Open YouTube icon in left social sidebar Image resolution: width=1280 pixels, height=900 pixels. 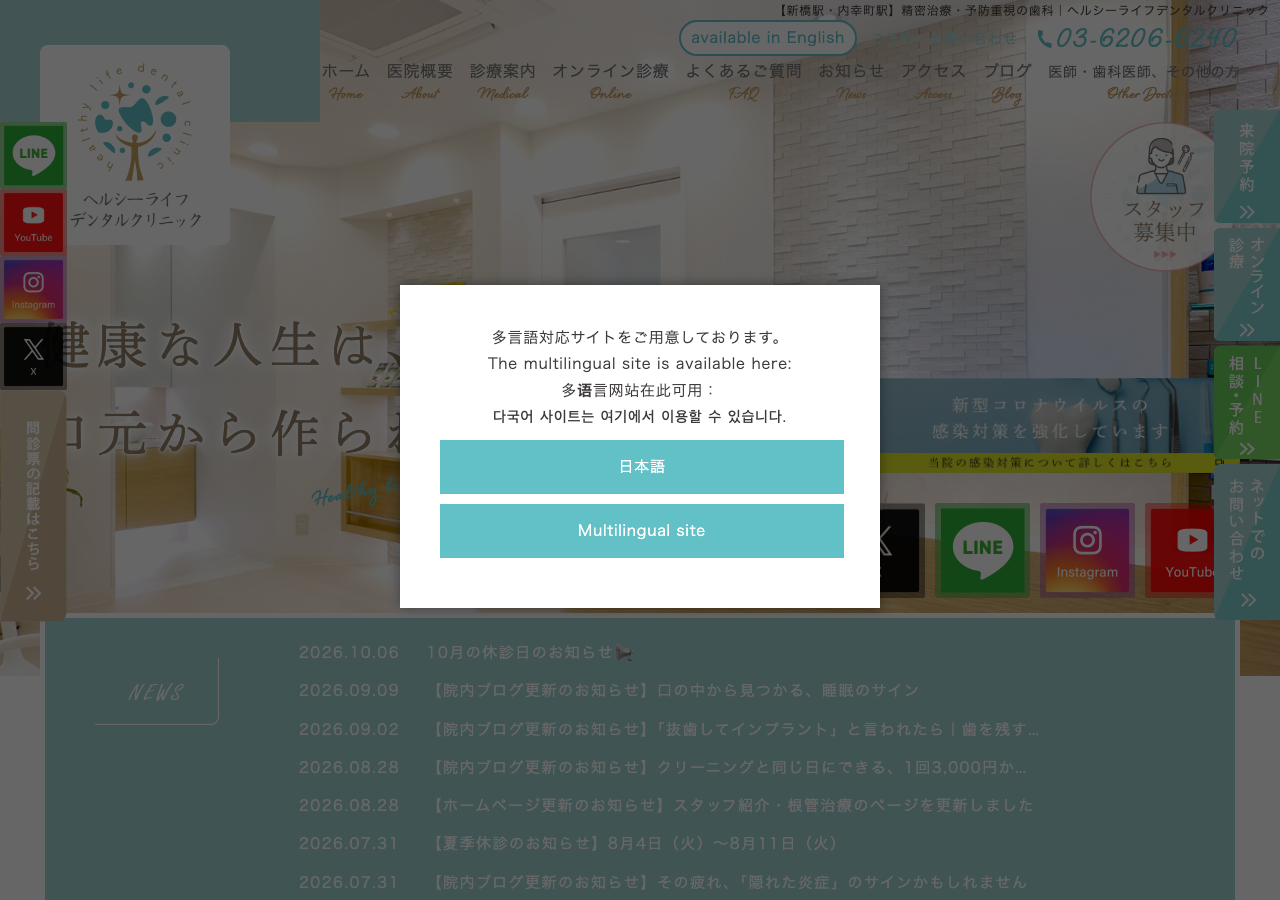[33, 222]
